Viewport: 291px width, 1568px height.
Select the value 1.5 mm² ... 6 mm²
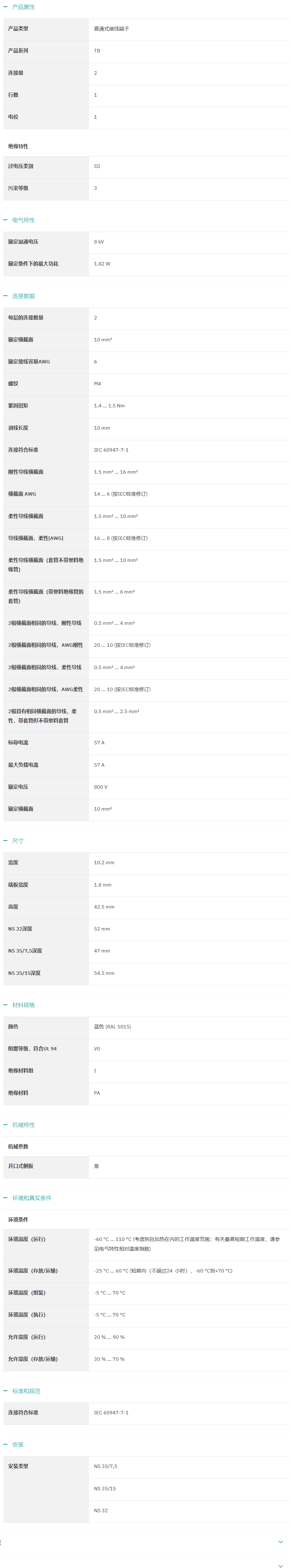click(x=114, y=592)
